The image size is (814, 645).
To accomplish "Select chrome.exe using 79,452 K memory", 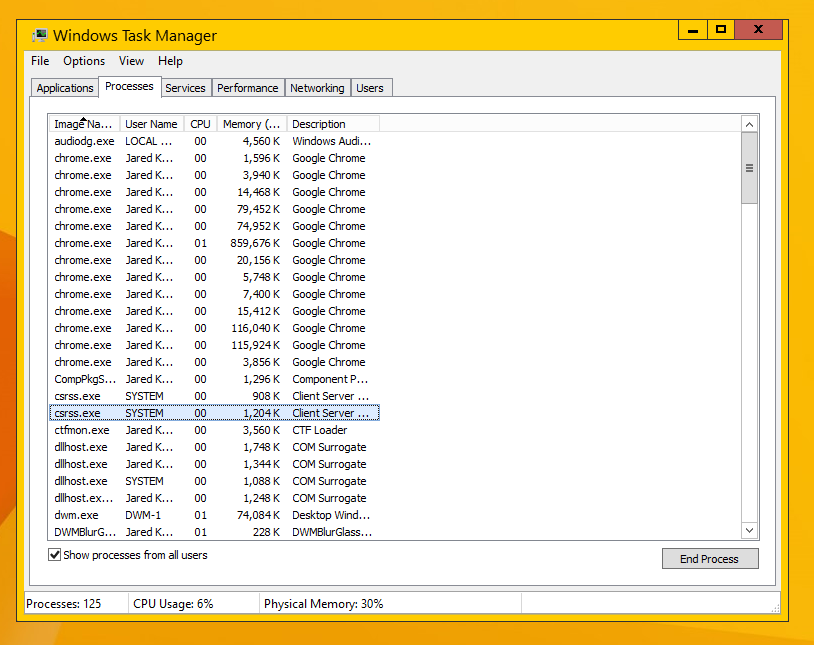I will click(x=214, y=209).
